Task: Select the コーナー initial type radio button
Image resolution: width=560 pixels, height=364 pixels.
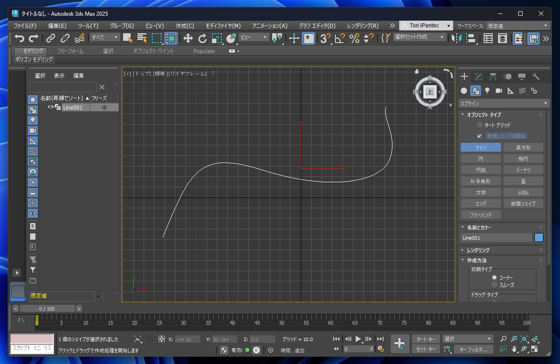Action: 494,277
